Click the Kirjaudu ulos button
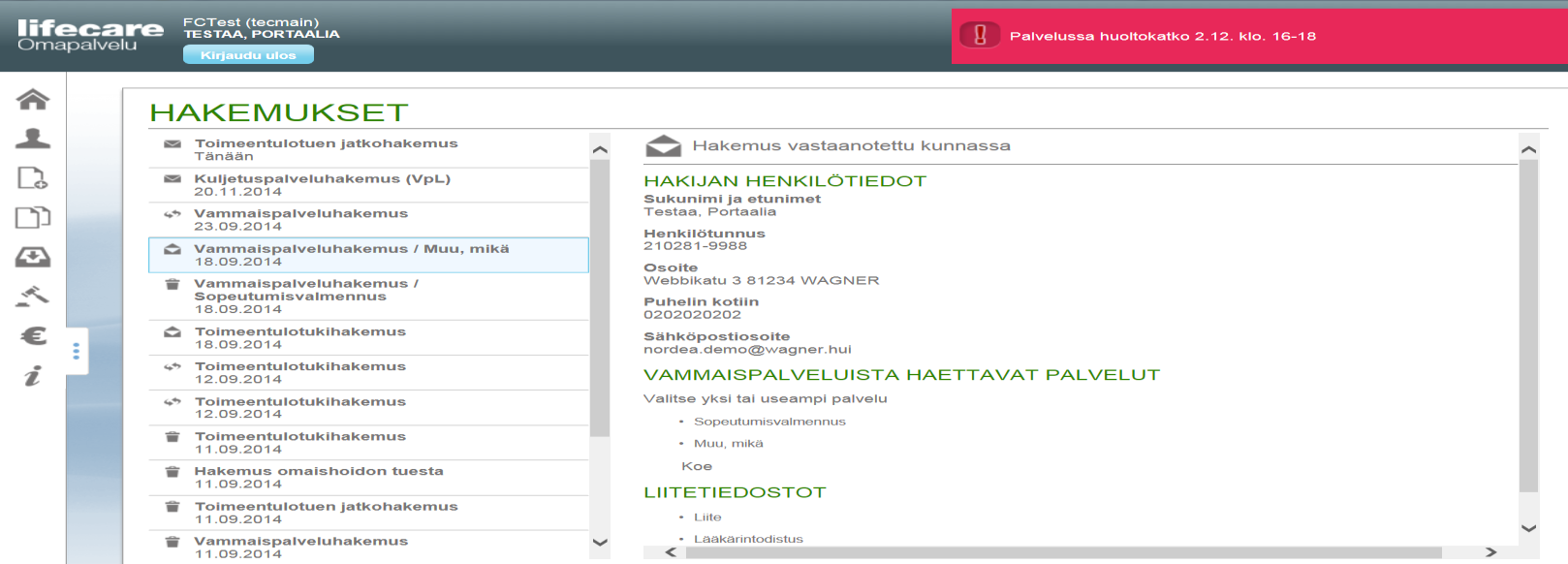Viewport: 1568px width, 564px height. pos(248,55)
